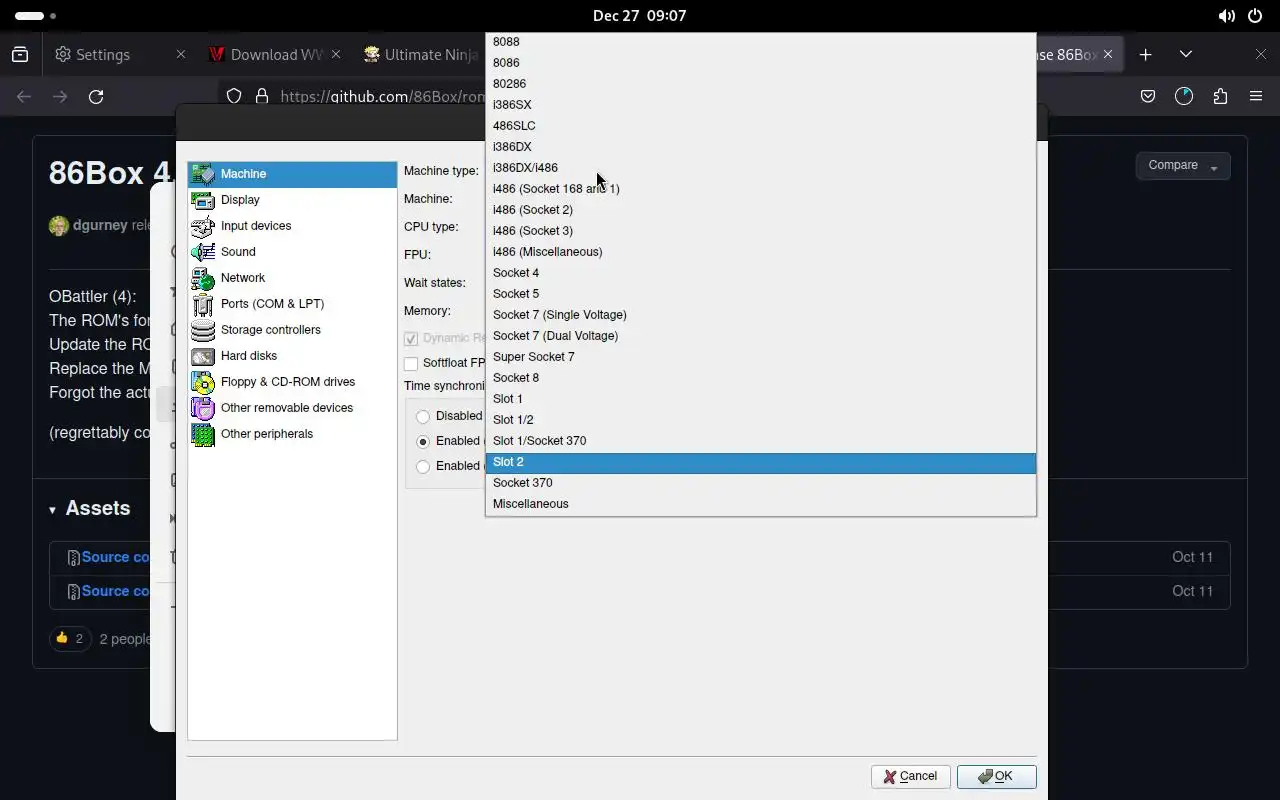Viewport: 1280px width, 800px height.
Task: Select the first Enabled time sync radio
Action: point(423,441)
